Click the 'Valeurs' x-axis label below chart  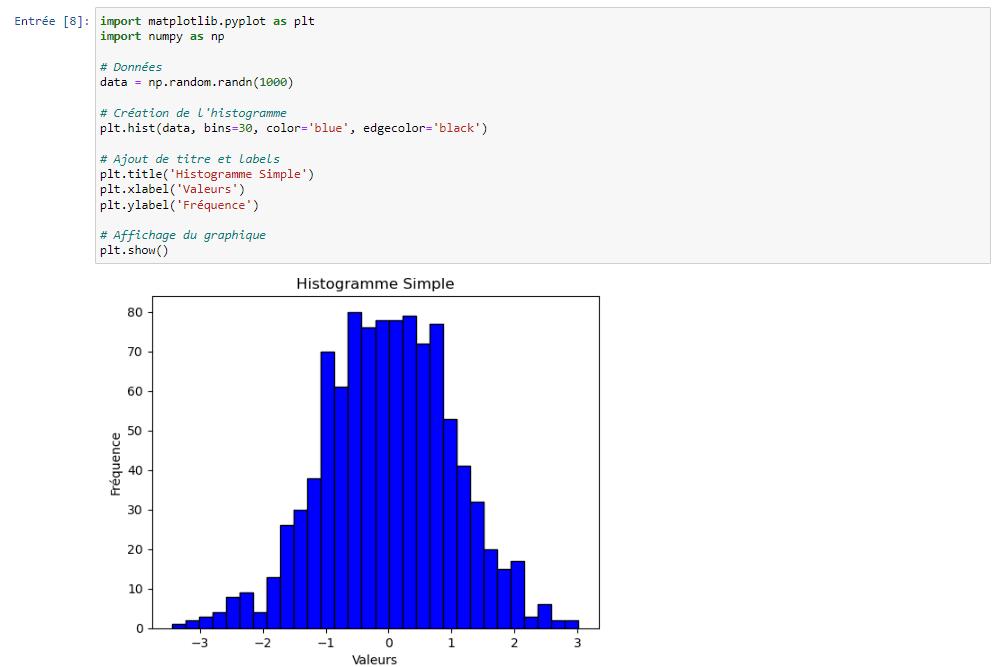[375, 659]
